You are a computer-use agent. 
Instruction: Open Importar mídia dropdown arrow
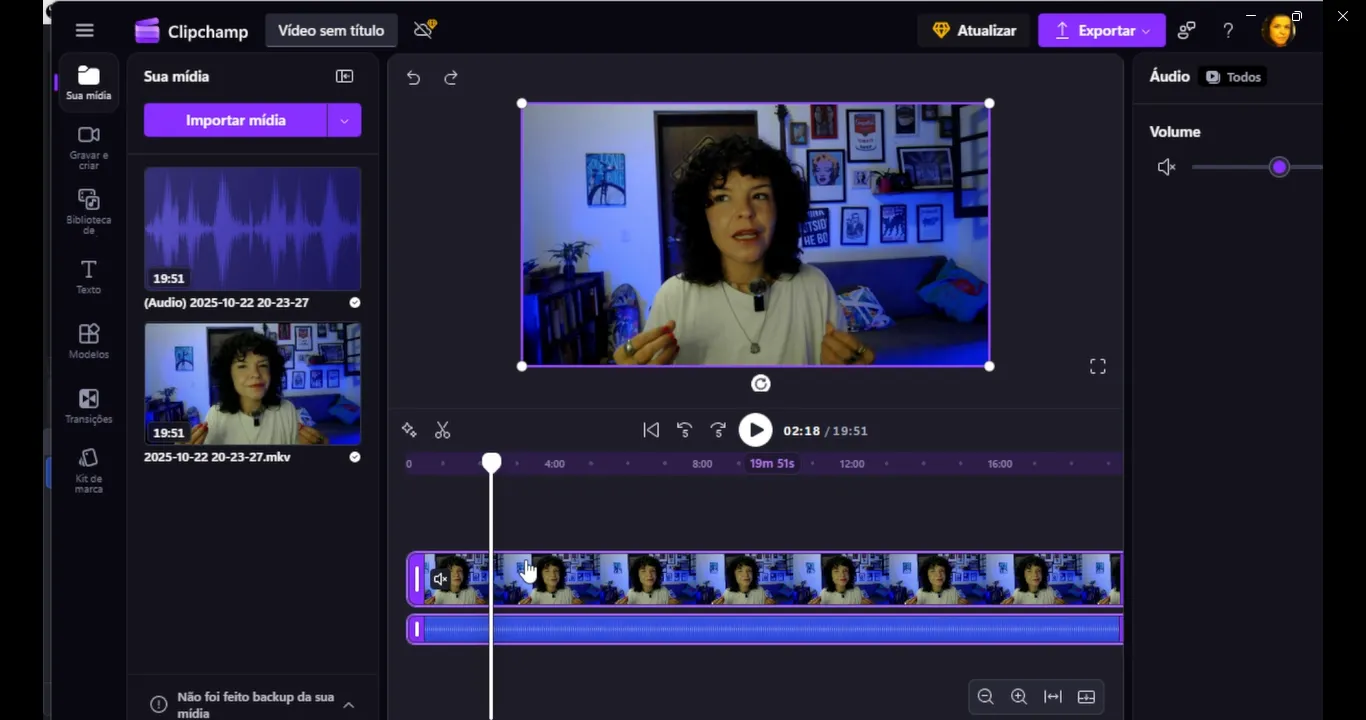[344, 120]
